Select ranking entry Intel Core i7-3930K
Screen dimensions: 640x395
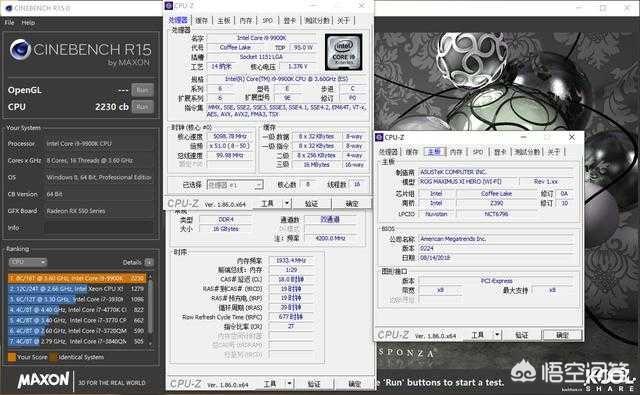pos(77,299)
